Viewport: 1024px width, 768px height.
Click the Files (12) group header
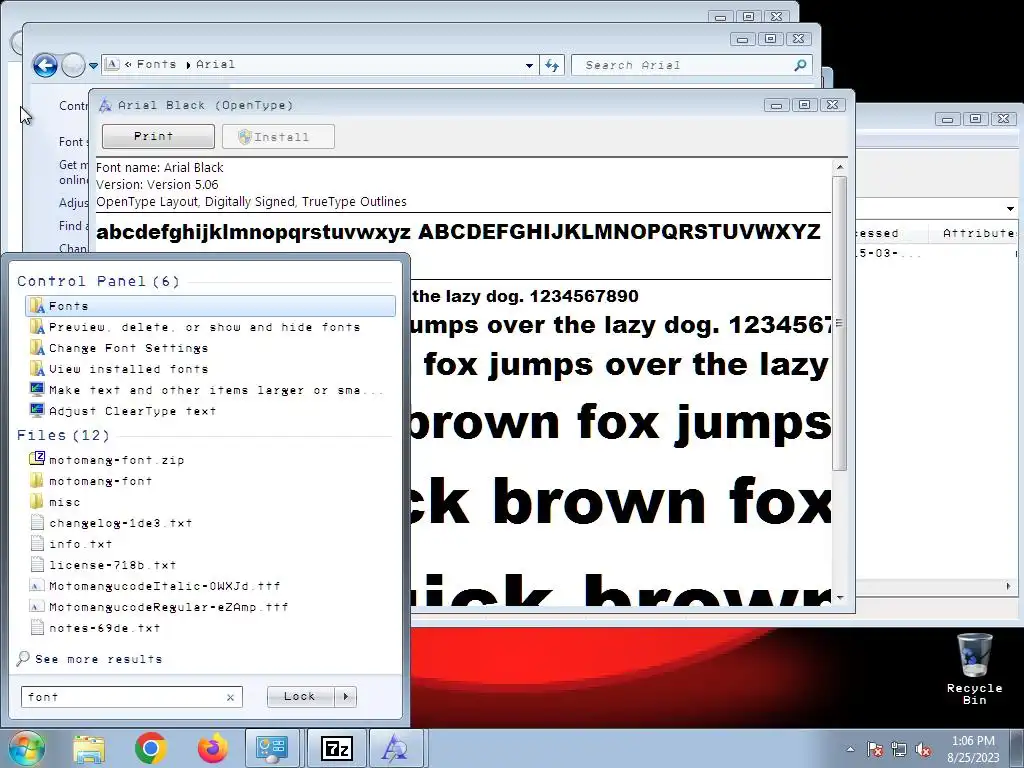tap(63, 436)
